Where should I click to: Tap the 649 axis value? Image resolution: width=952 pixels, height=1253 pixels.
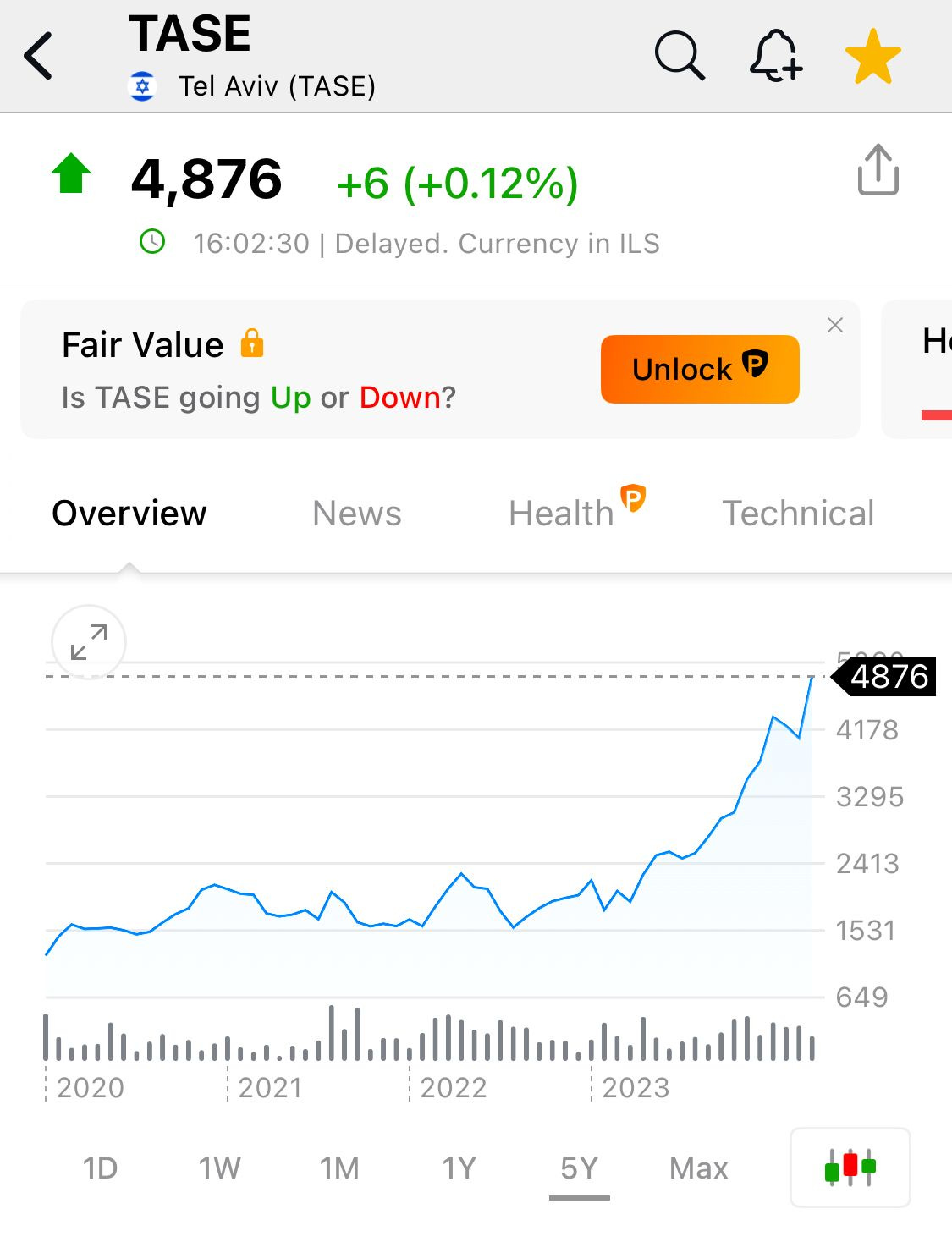tap(862, 997)
